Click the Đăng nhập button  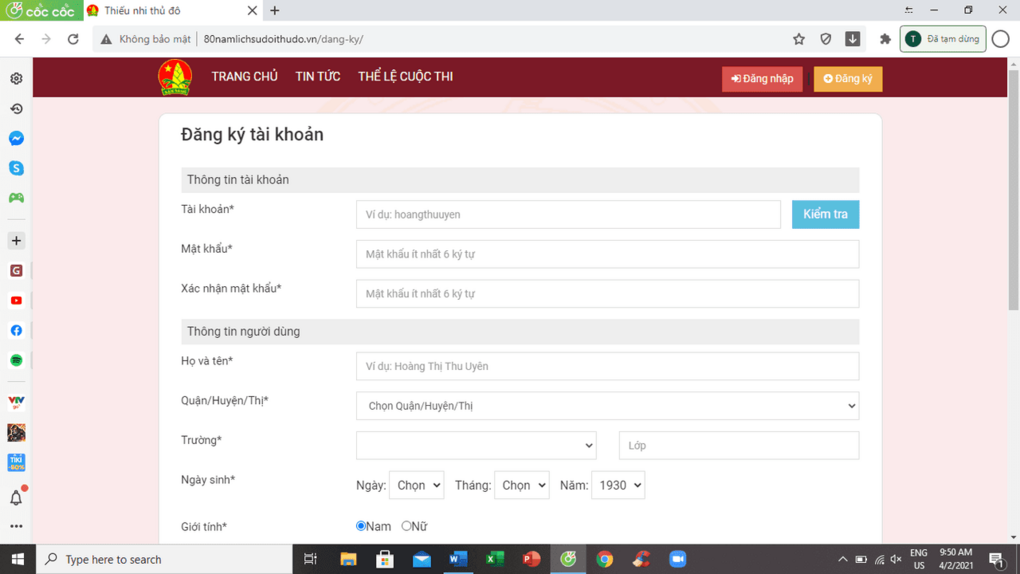click(x=762, y=79)
